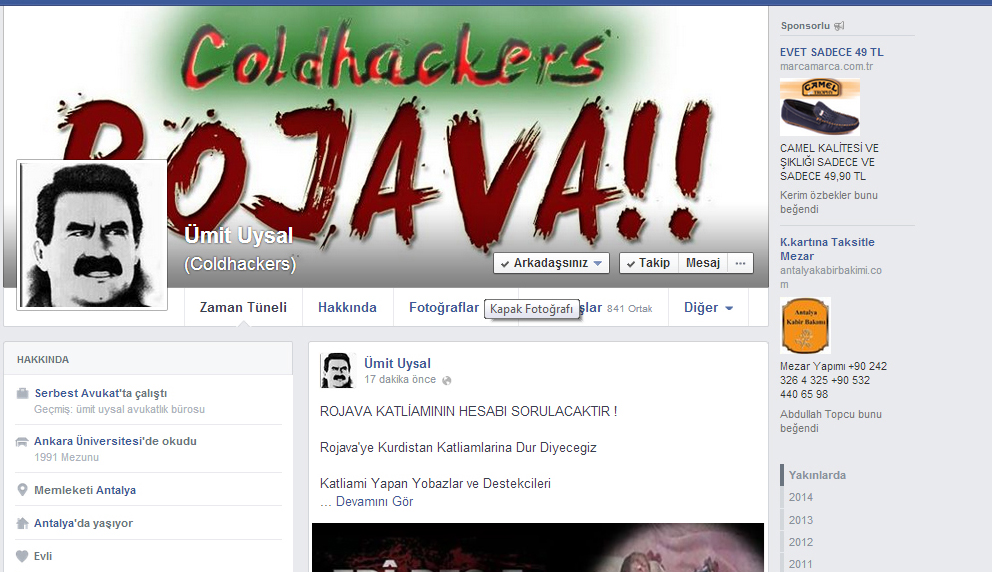Click the Camel shoe ad image
Image resolution: width=992 pixels, height=572 pixels.
[820, 106]
